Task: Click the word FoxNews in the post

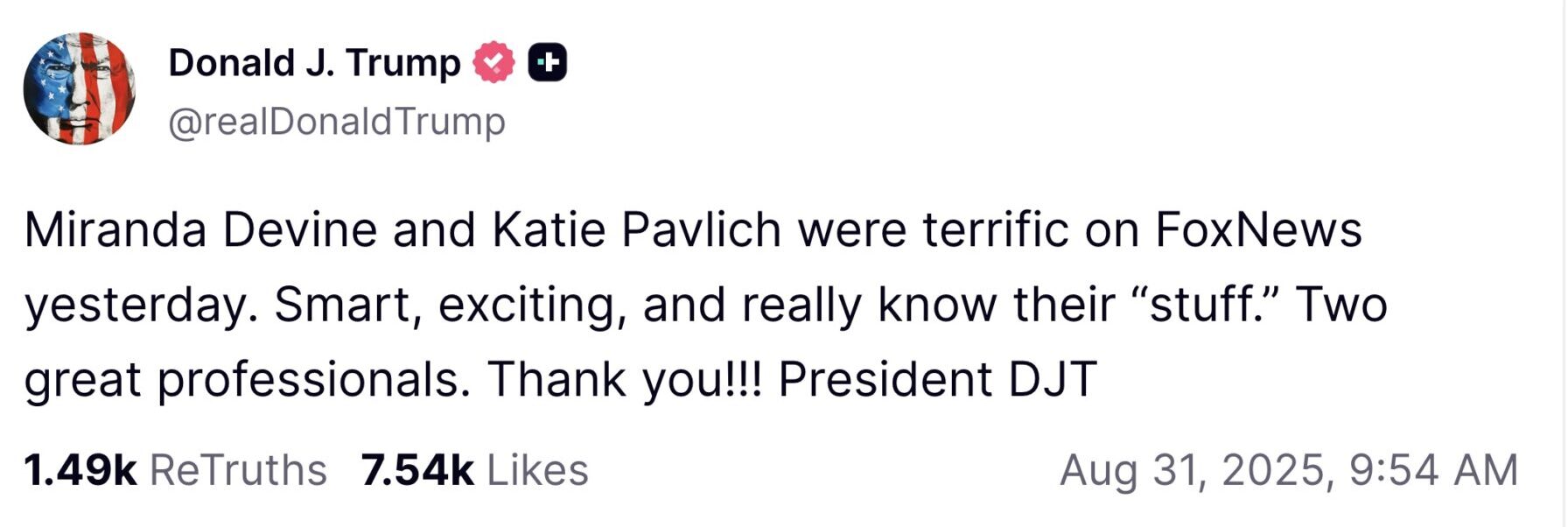Action: coord(1258,230)
